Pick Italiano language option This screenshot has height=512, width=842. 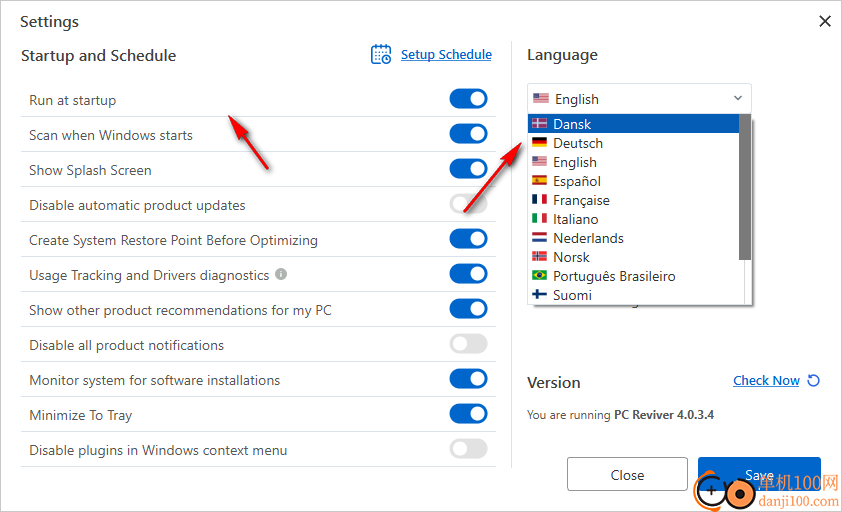[634, 219]
